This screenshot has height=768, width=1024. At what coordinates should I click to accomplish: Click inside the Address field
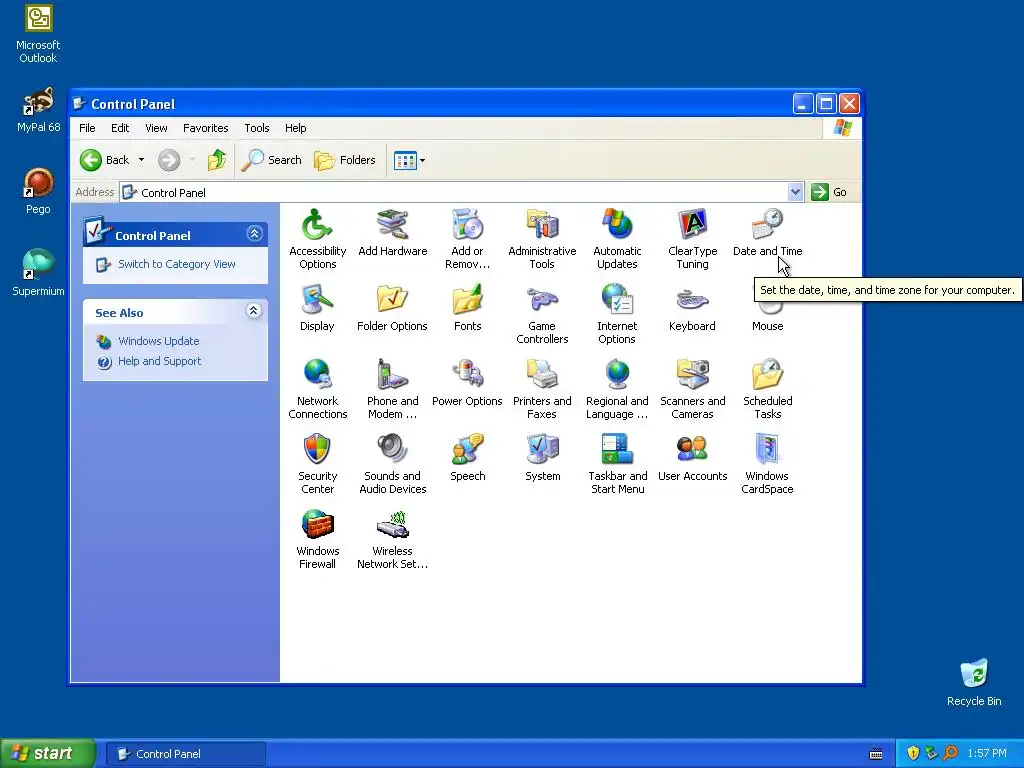point(455,192)
